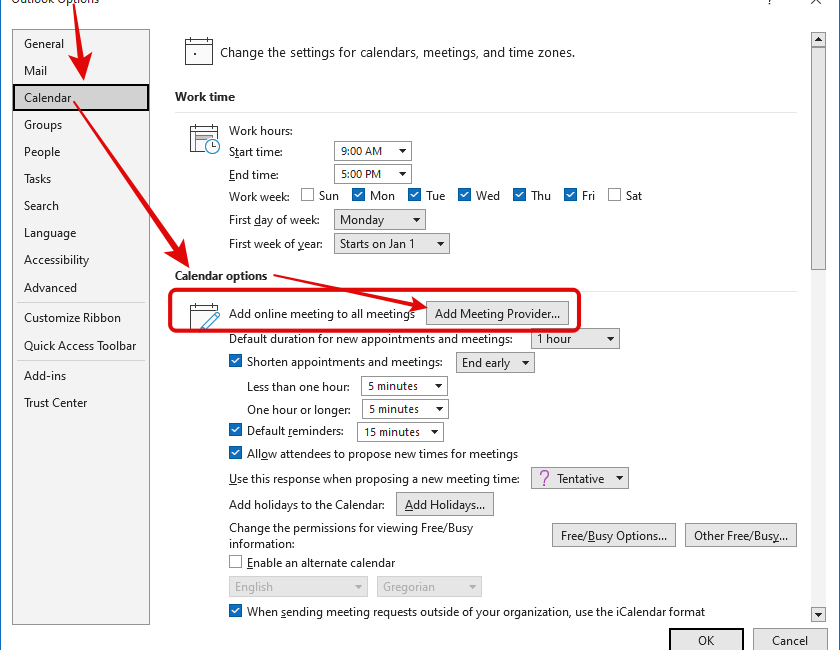Screen dimensions: 840x650
Task: Uncheck Wed in work week
Action: tap(464, 195)
